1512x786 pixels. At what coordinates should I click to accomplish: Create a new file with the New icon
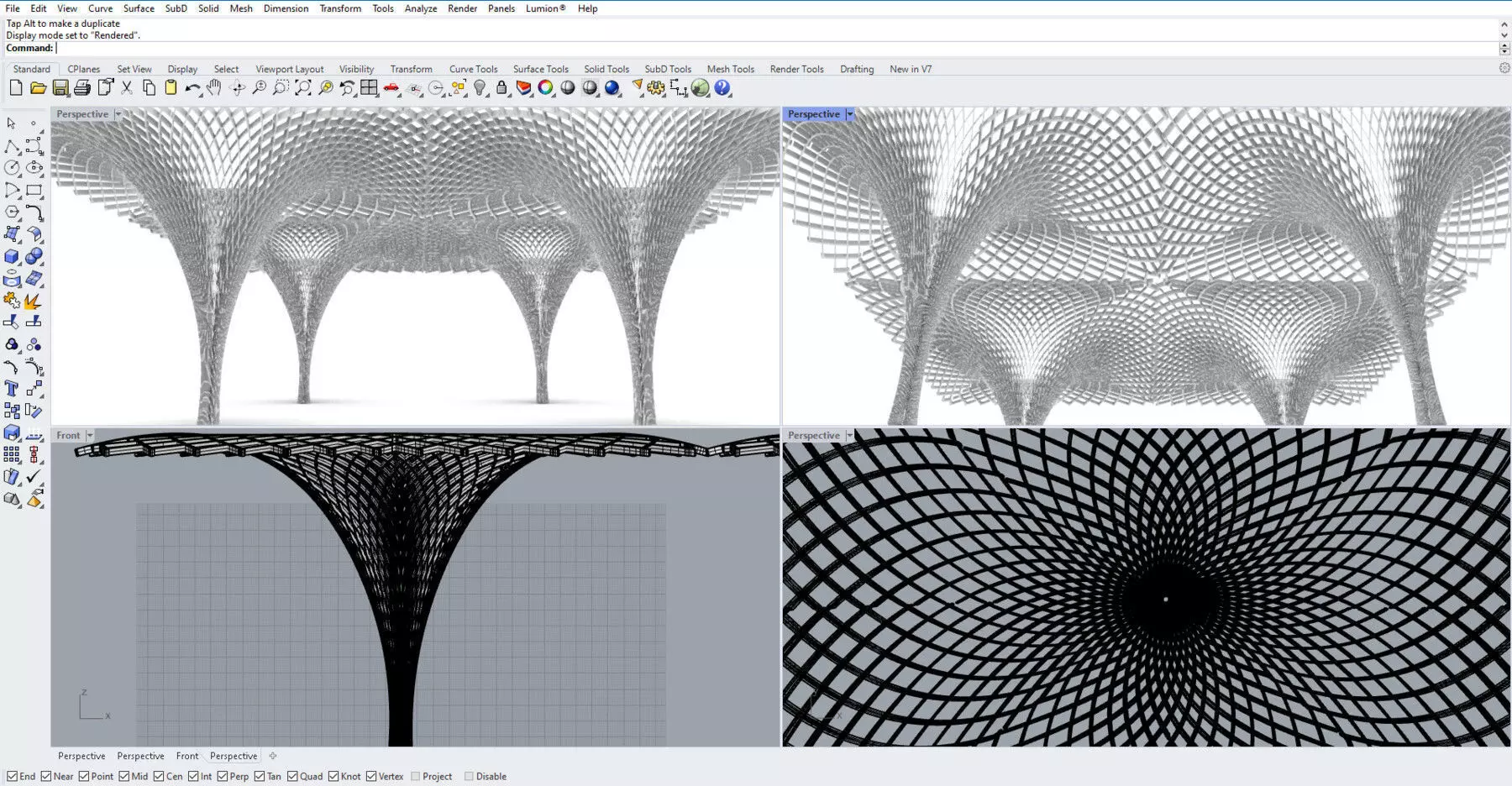[16, 88]
